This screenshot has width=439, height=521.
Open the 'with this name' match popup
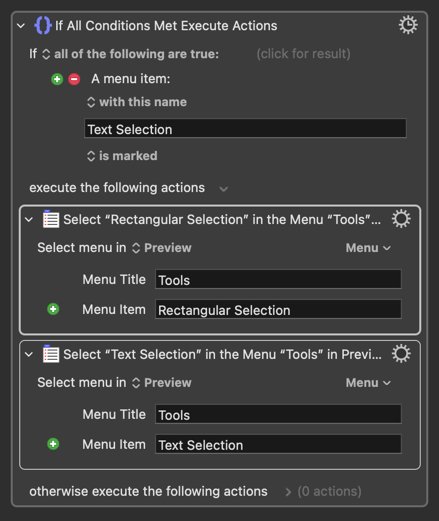[x=137, y=102]
